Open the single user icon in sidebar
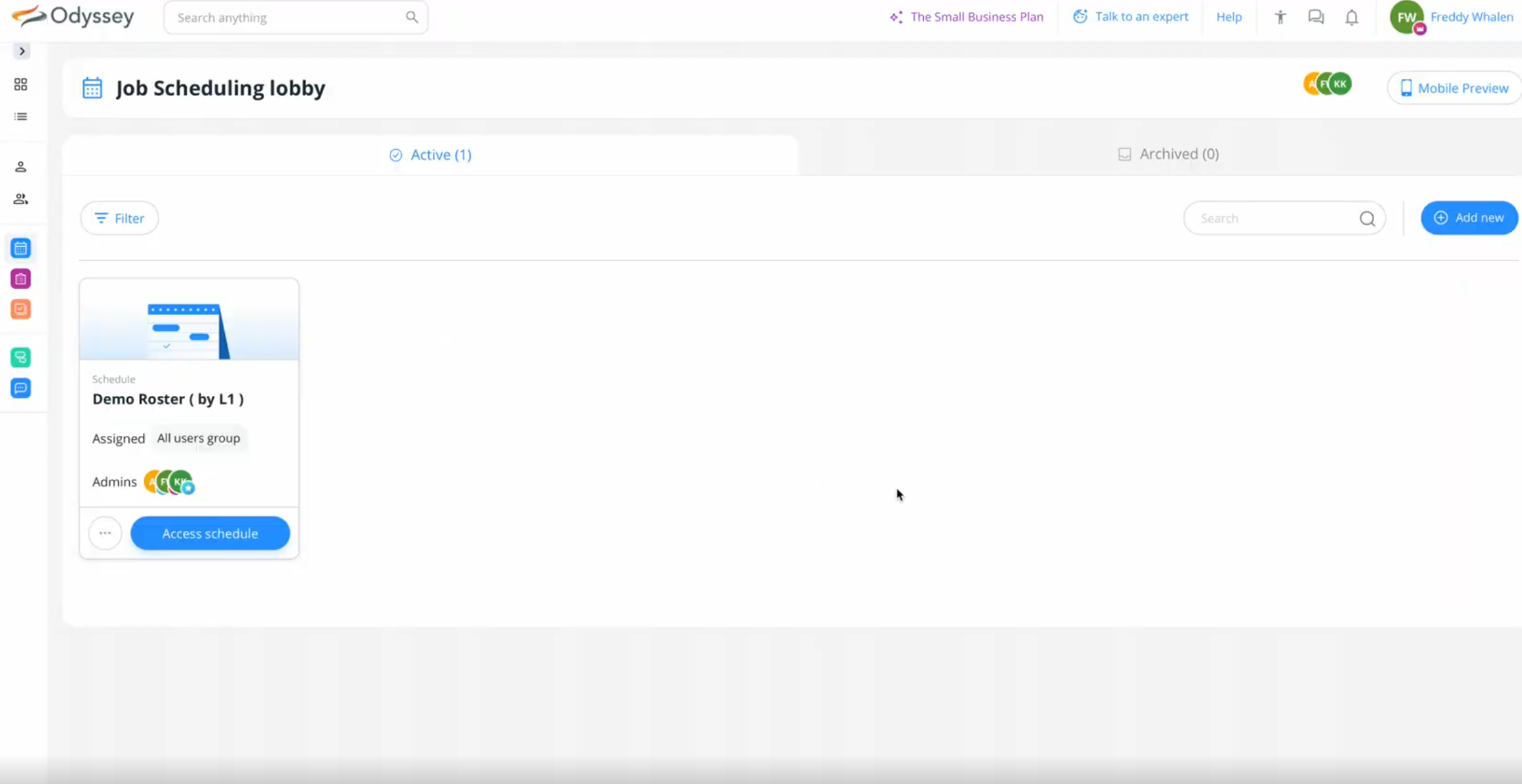1522x784 pixels. 21,167
